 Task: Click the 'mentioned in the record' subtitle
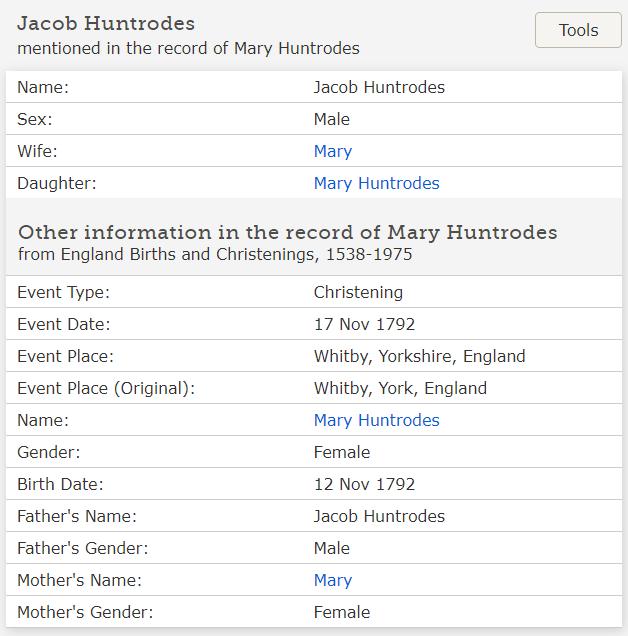pyautogui.click(x=188, y=48)
